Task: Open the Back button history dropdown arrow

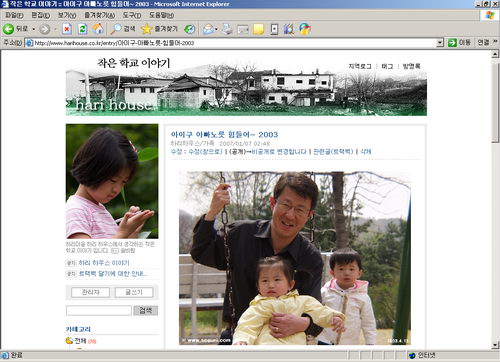Action: click(x=34, y=29)
